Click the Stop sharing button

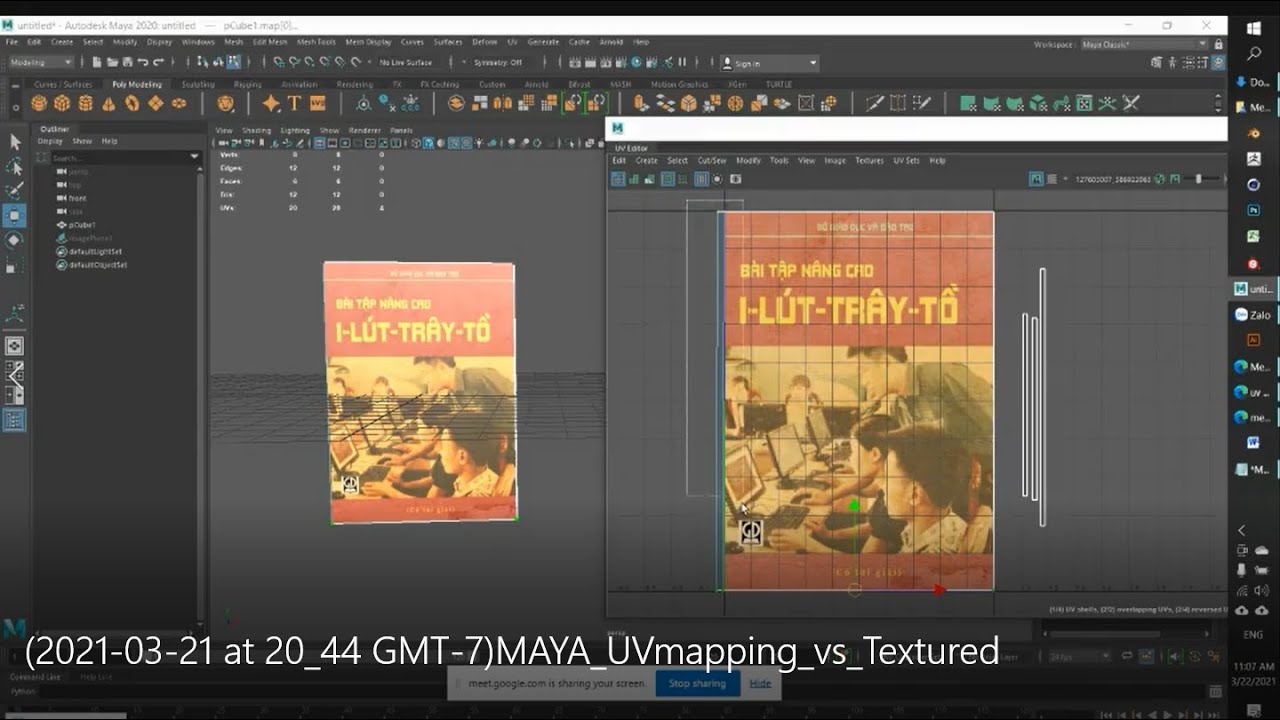click(x=697, y=683)
